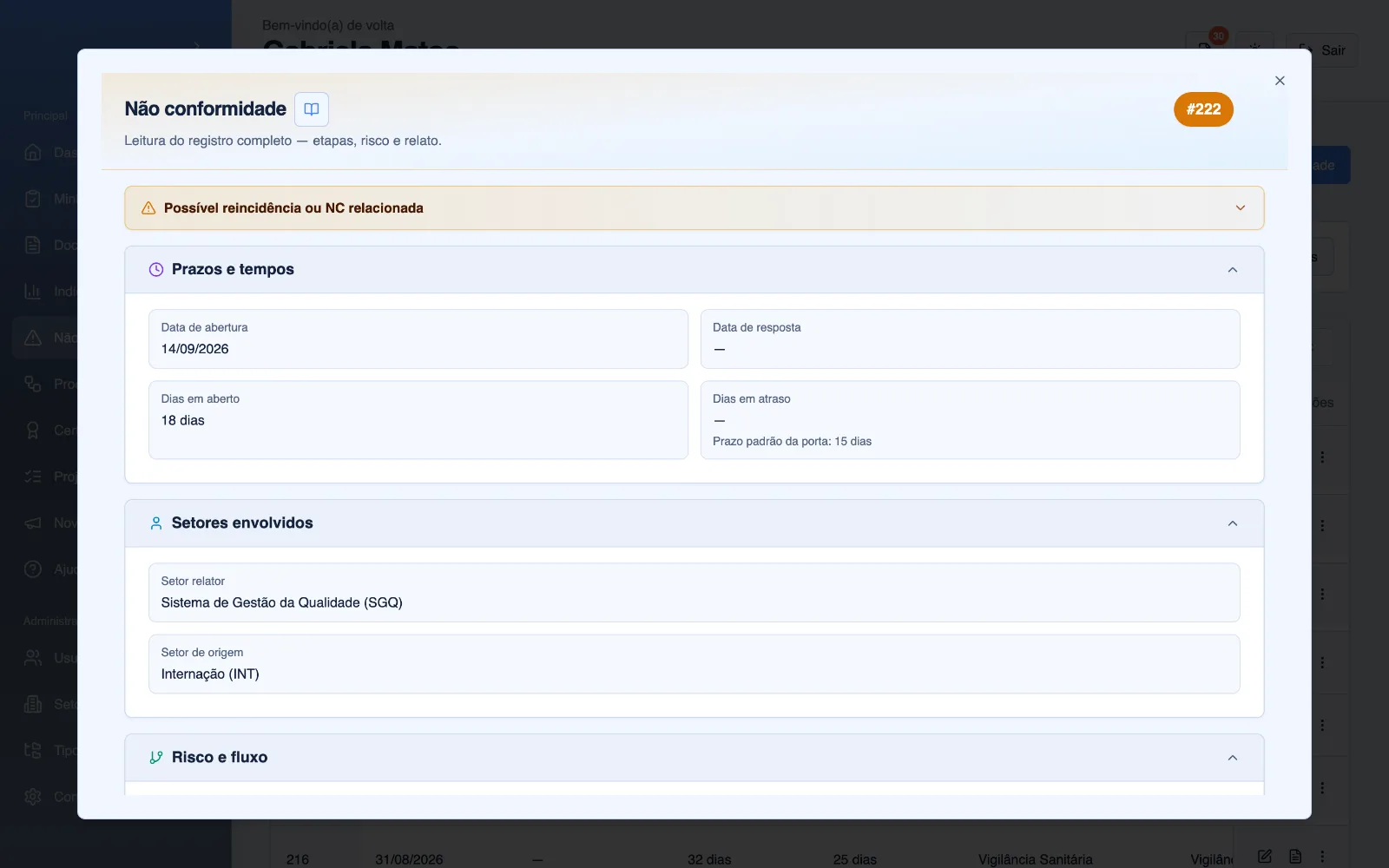Expand the Possível reincidência warning banner

pyautogui.click(x=694, y=208)
